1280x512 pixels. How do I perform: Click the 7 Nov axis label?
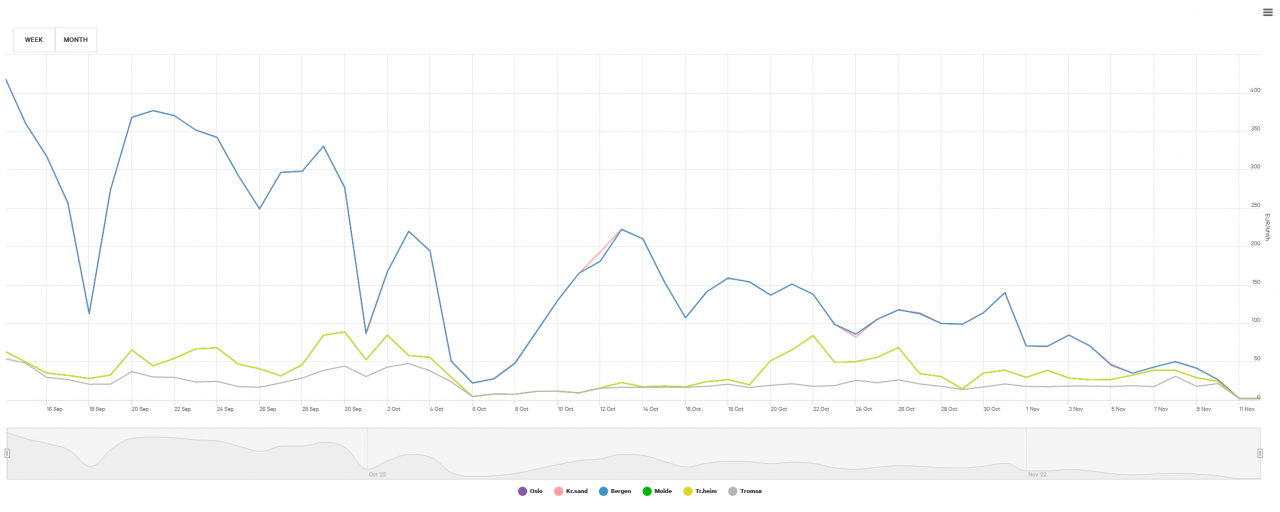[x=1161, y=409]
